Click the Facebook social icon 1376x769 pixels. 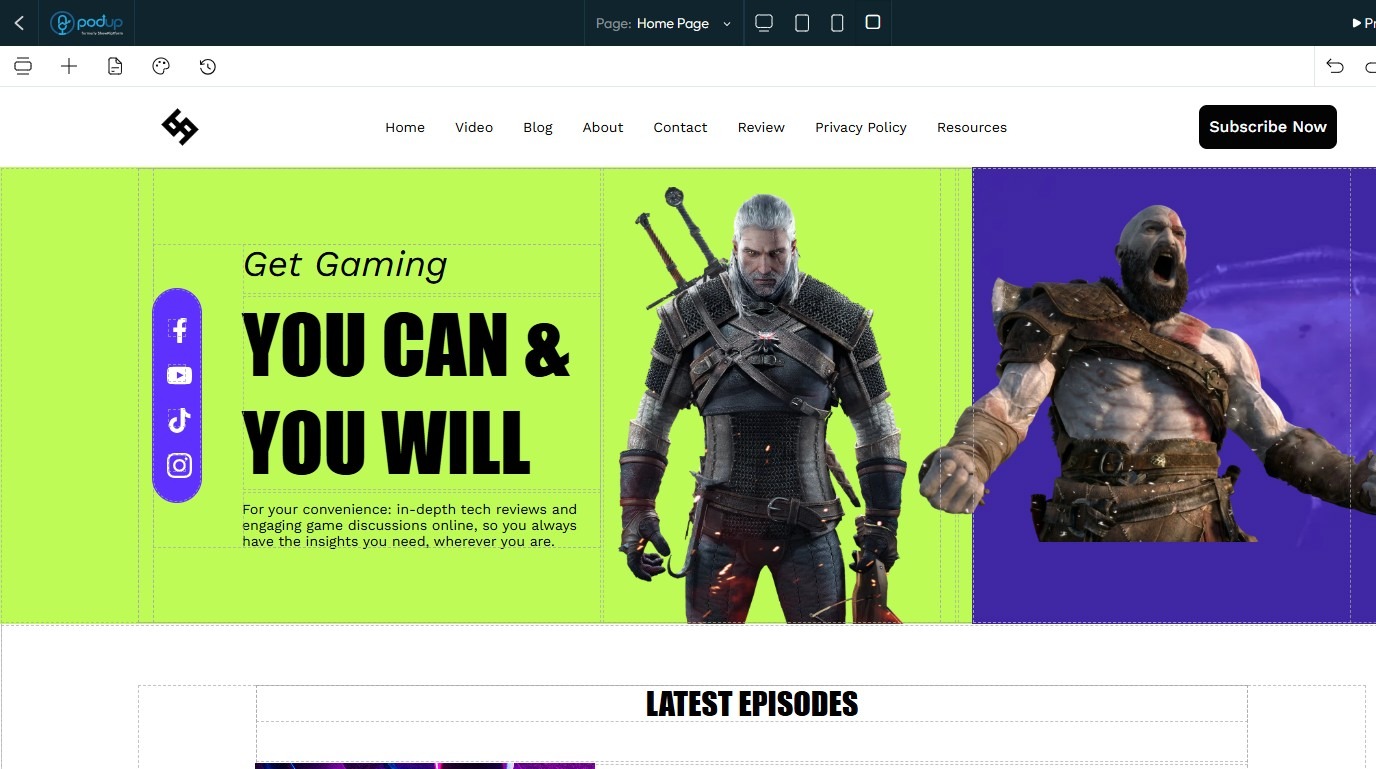point(179,330)
